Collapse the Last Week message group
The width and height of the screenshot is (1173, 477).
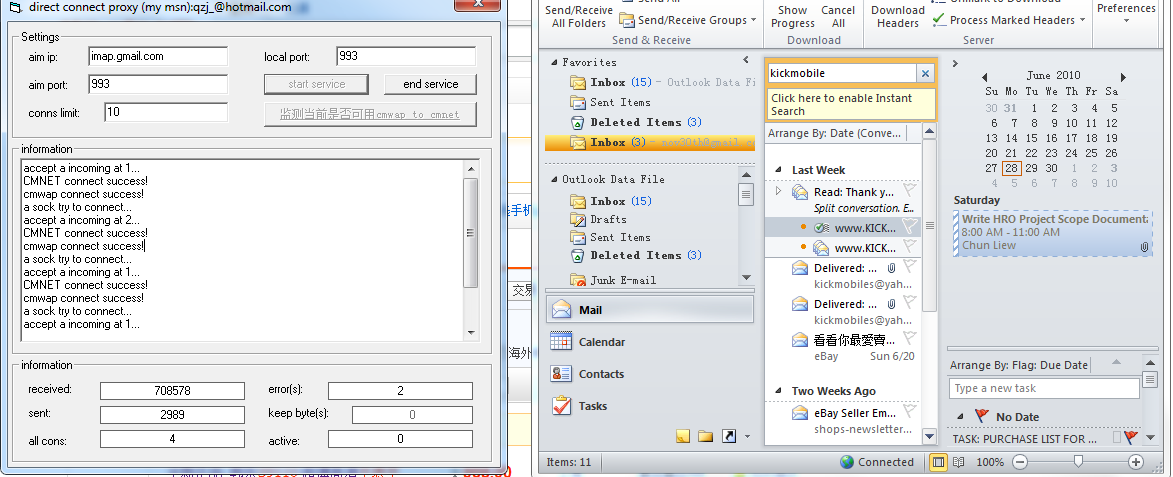779,170
